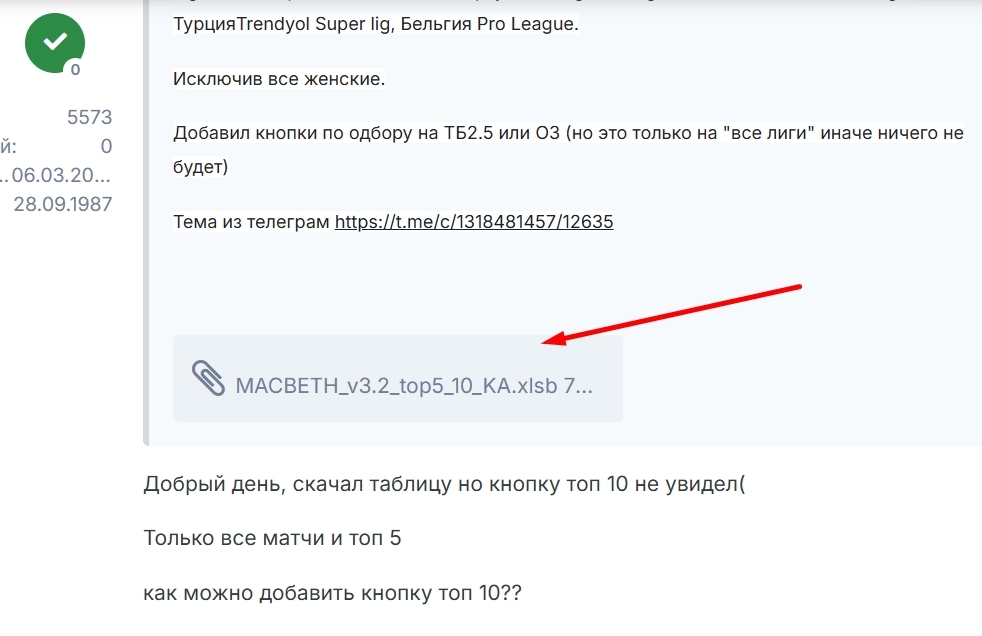Click the green checkmark avatar icon
Viewport: 982px width, 636px height.
click(54, 43)
